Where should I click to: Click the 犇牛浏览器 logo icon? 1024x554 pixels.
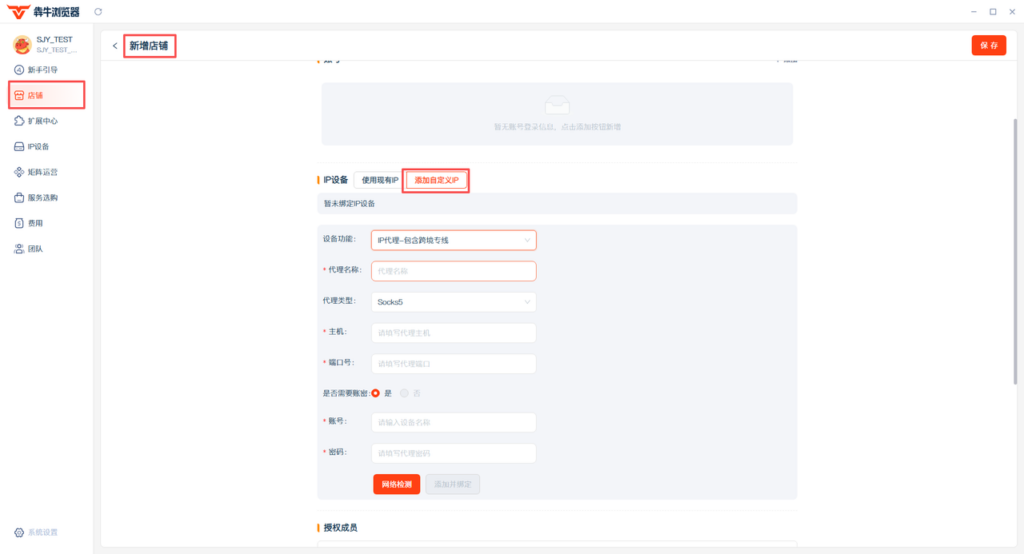click(x=18, y=12)
